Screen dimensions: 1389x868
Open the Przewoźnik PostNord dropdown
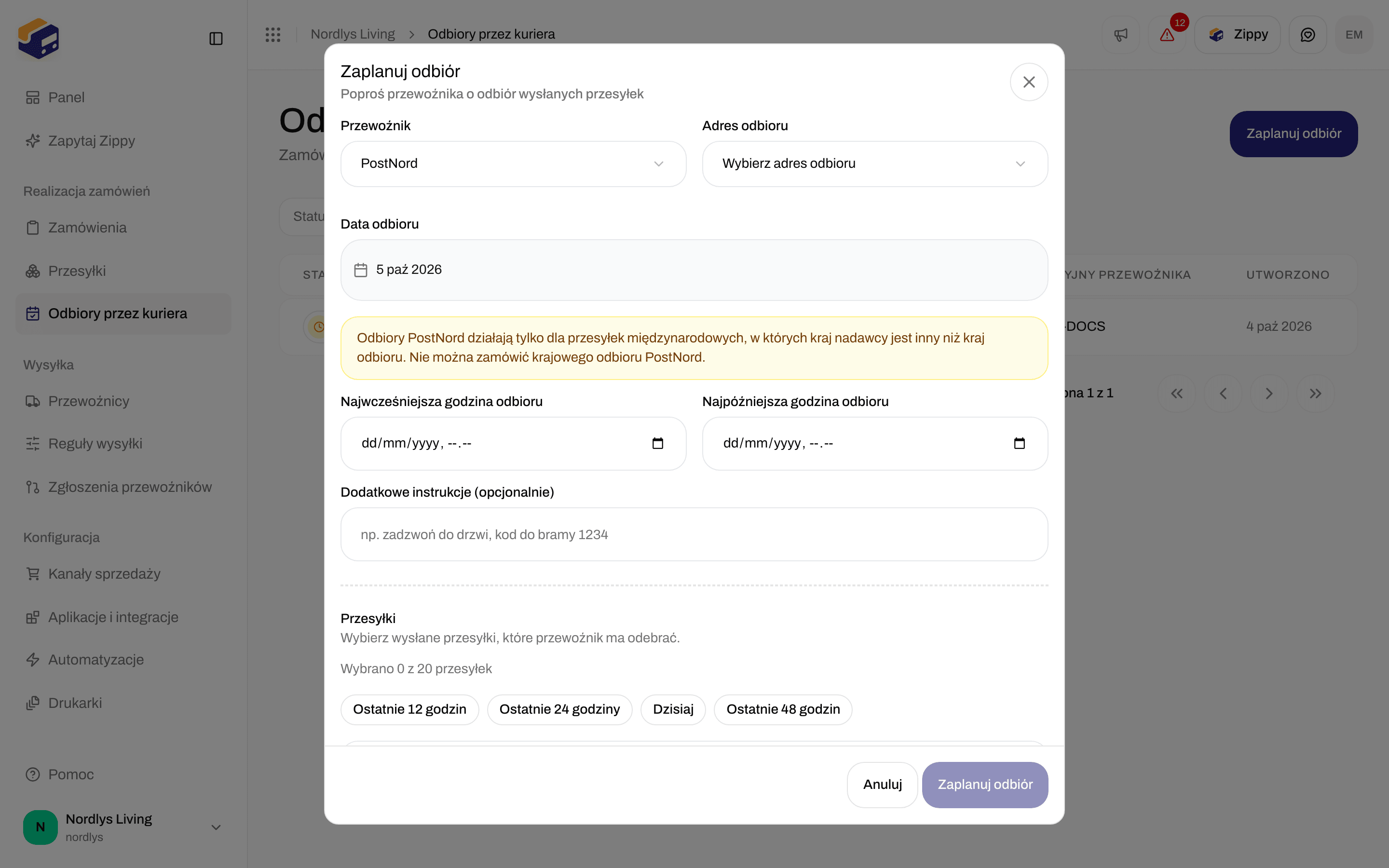(513, 163)
